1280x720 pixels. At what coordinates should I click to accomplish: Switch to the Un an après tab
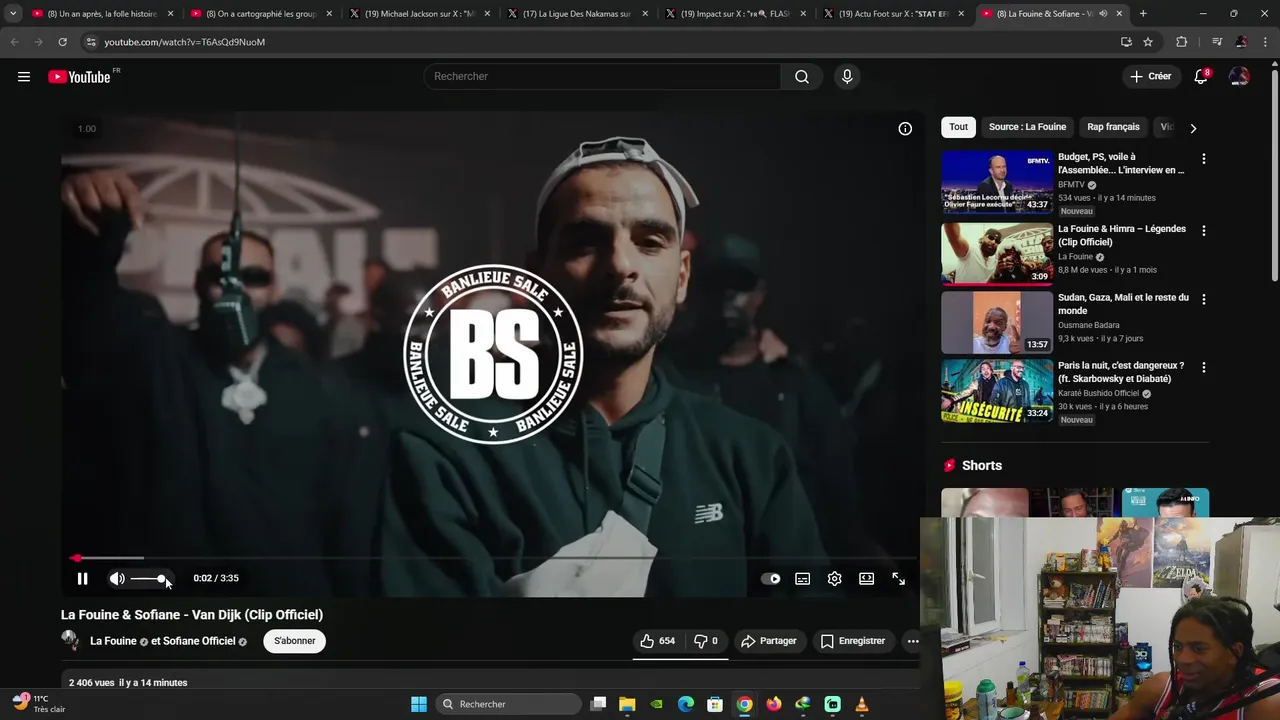tap(102, 14)
